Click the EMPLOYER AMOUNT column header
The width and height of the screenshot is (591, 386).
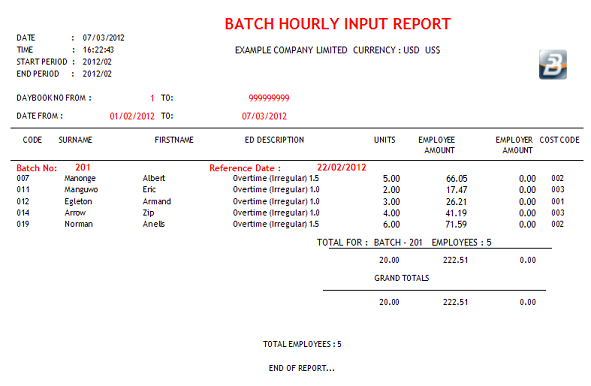(514, 145)
